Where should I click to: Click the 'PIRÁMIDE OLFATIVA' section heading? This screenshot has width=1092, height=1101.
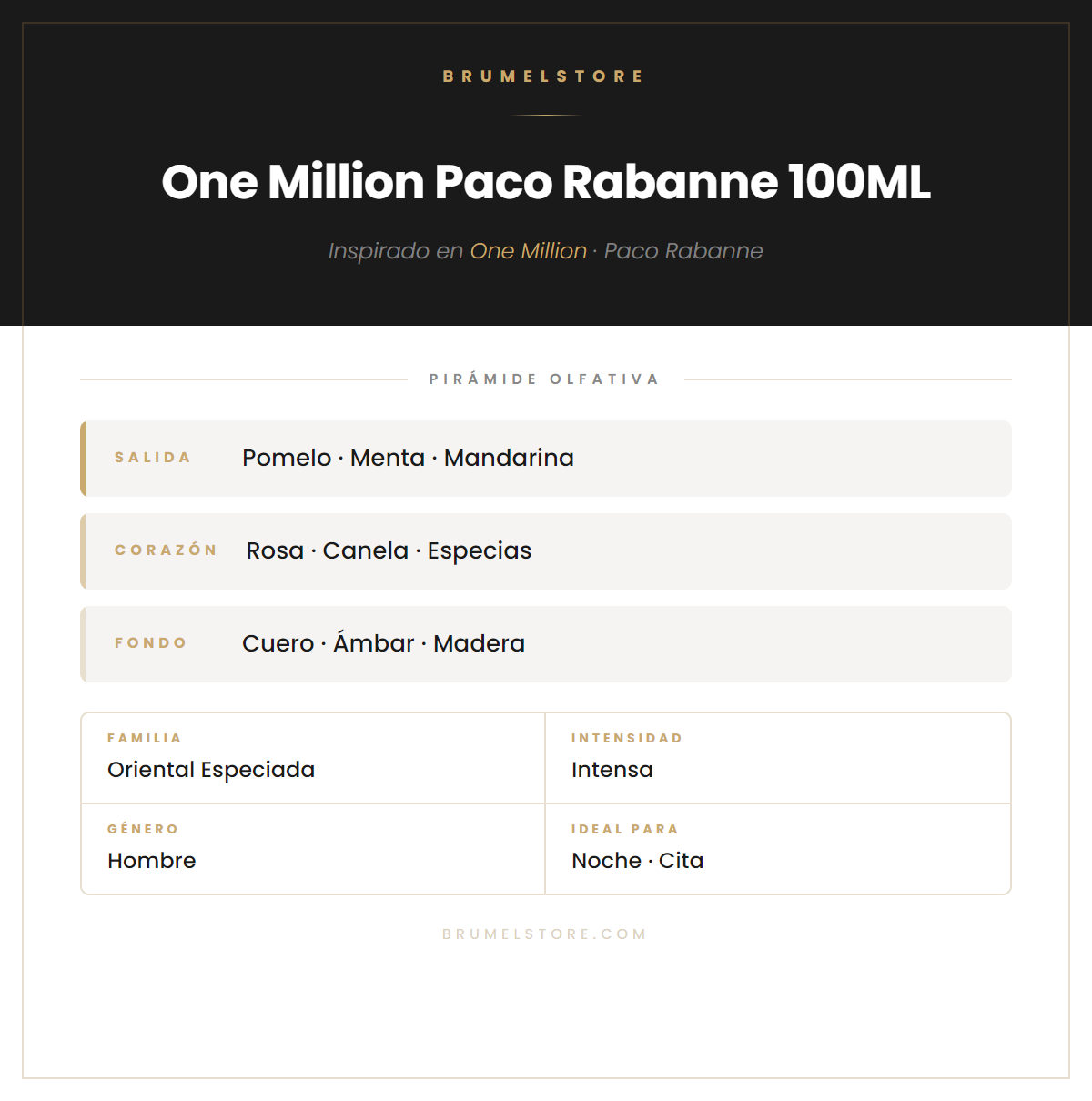pyautogui.click(x=544, y=379)
